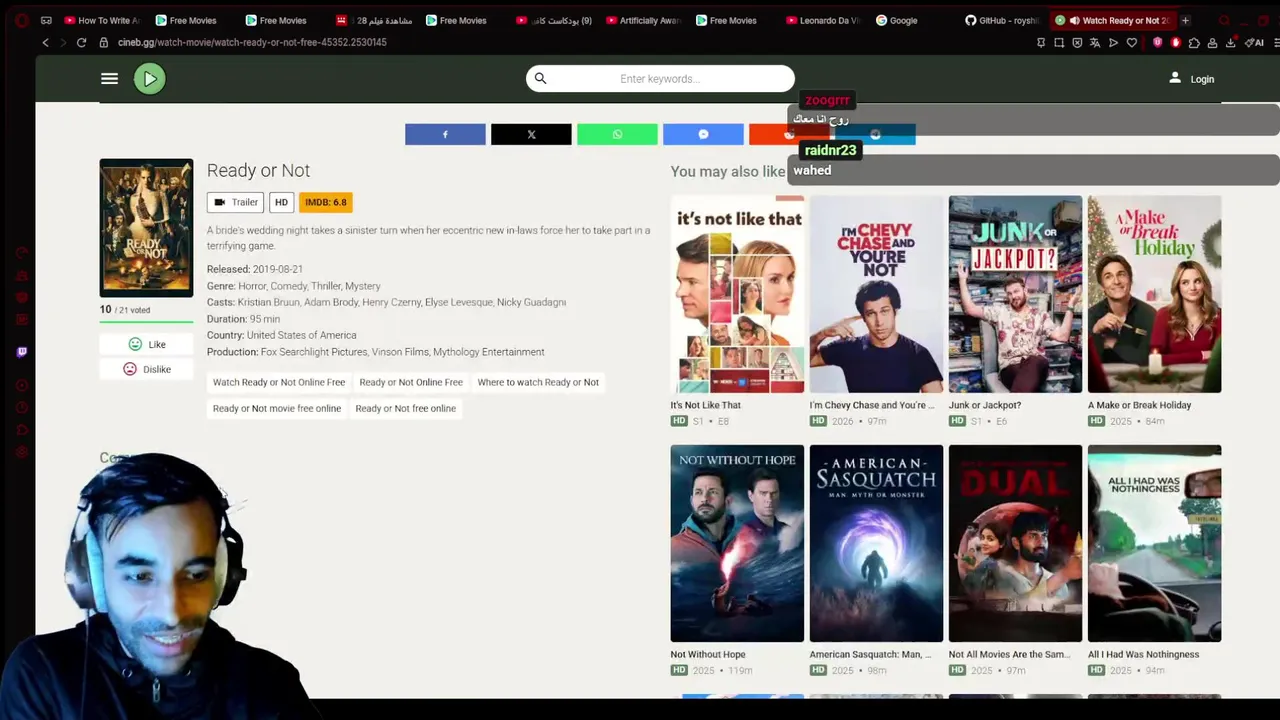Open the Ready or Not poster

pos(146,228)
